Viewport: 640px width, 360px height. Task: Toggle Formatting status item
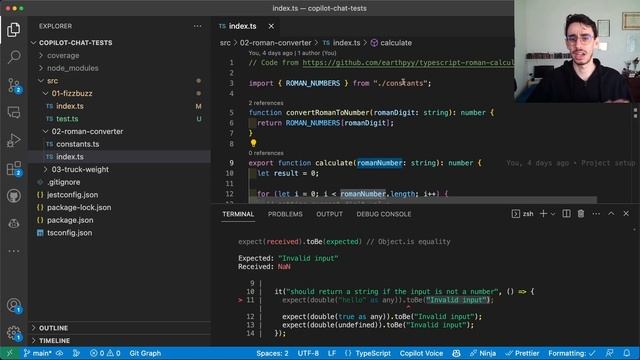point(572,353)
